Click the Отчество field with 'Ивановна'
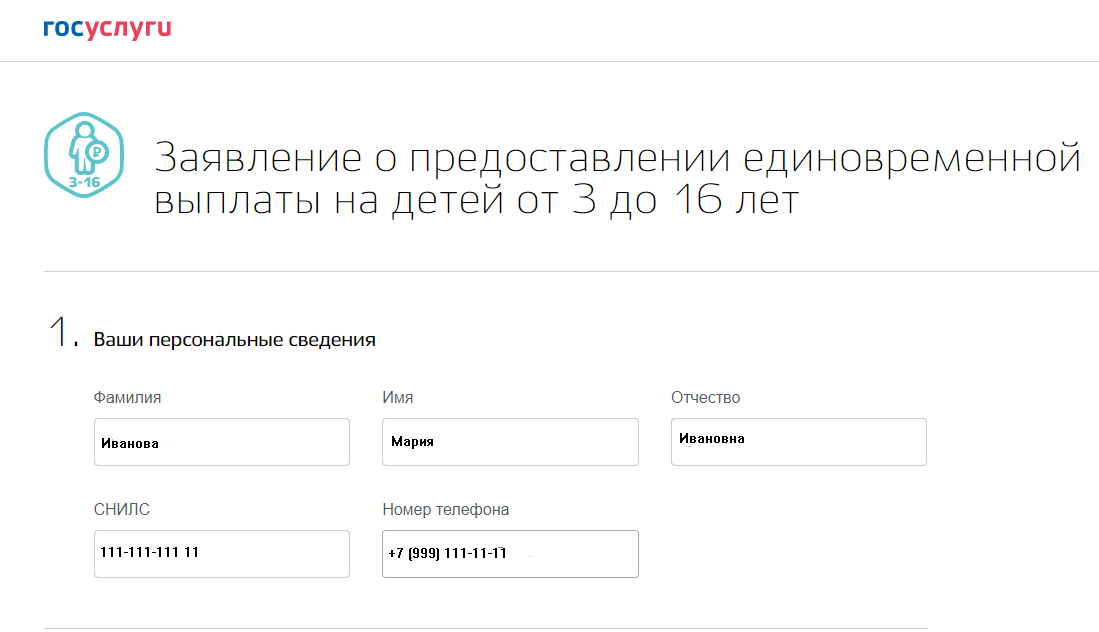 797,441
